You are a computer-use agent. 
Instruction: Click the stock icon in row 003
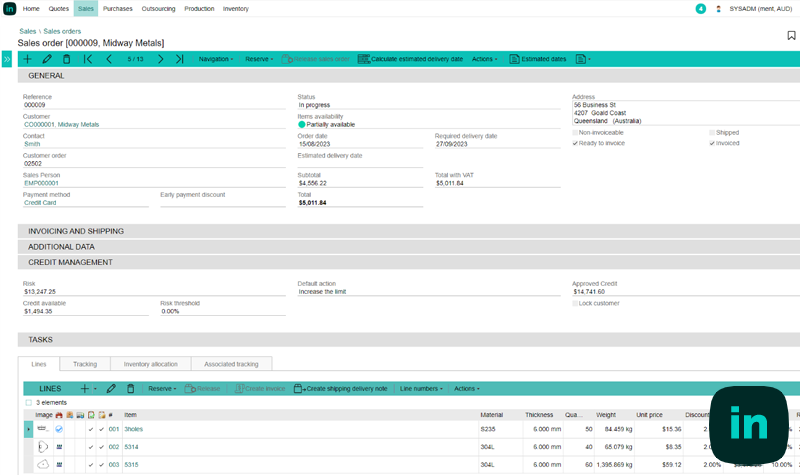point(59,465)
